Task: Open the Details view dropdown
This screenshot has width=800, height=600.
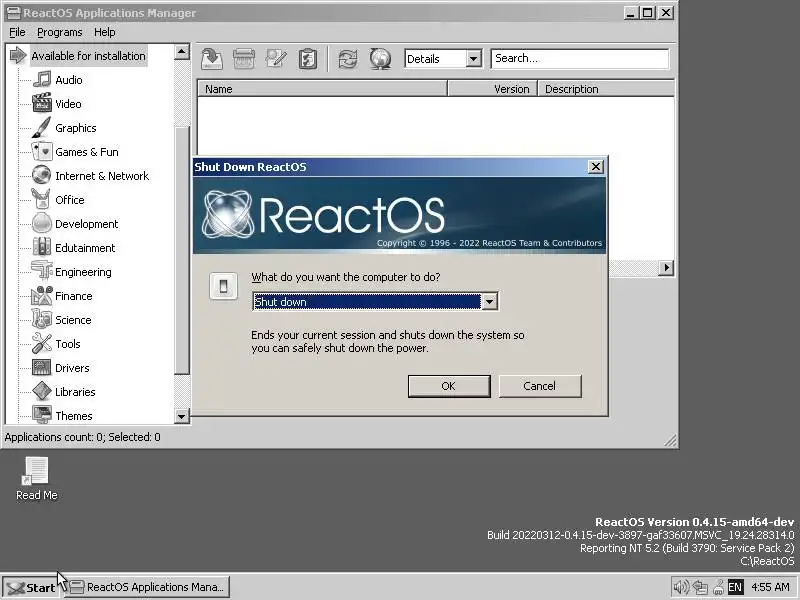Action: click(x=473, y=59)
